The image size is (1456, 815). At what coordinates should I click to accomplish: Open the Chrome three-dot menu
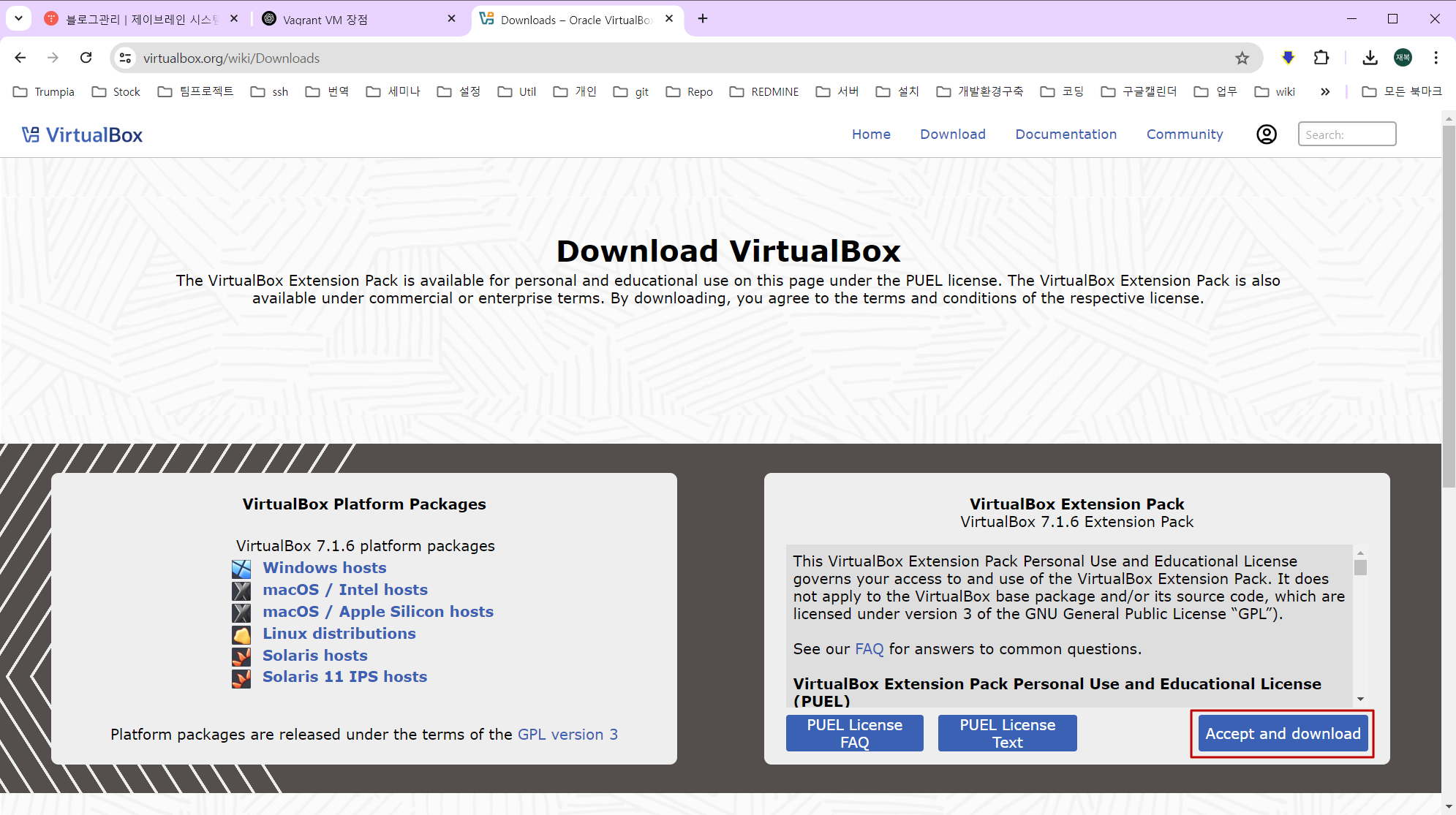(1436, 58)
